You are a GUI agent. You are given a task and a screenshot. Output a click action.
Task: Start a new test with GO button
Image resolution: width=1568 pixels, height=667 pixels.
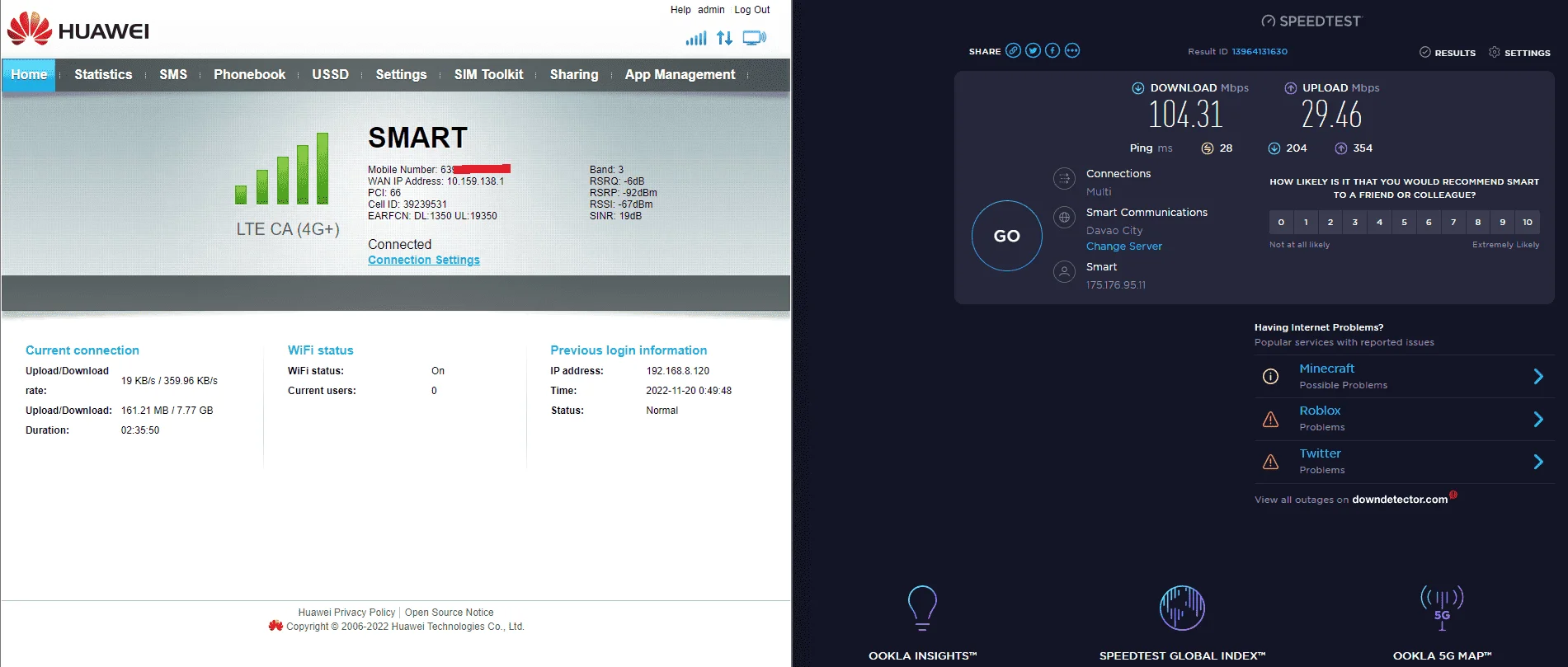(x=1007, y=236)
